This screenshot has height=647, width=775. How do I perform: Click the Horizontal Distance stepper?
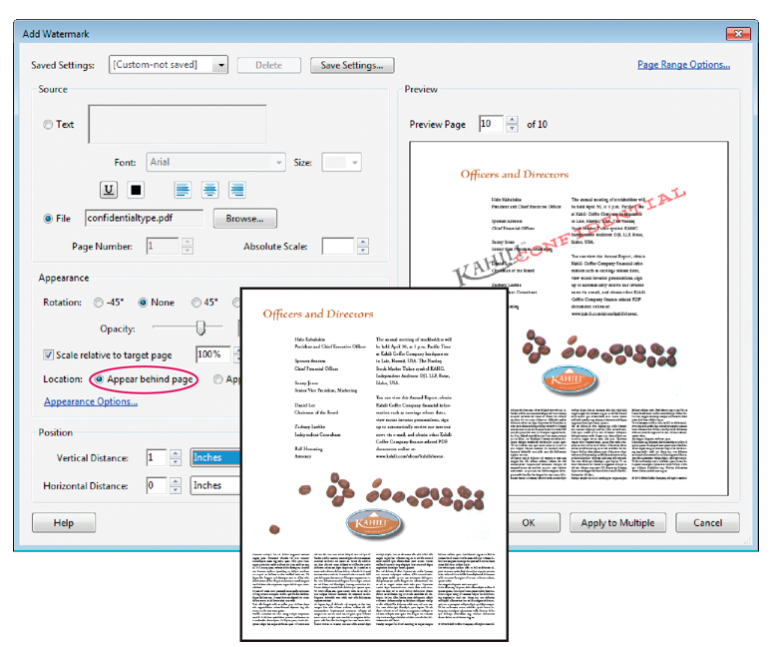coord(175,485)
